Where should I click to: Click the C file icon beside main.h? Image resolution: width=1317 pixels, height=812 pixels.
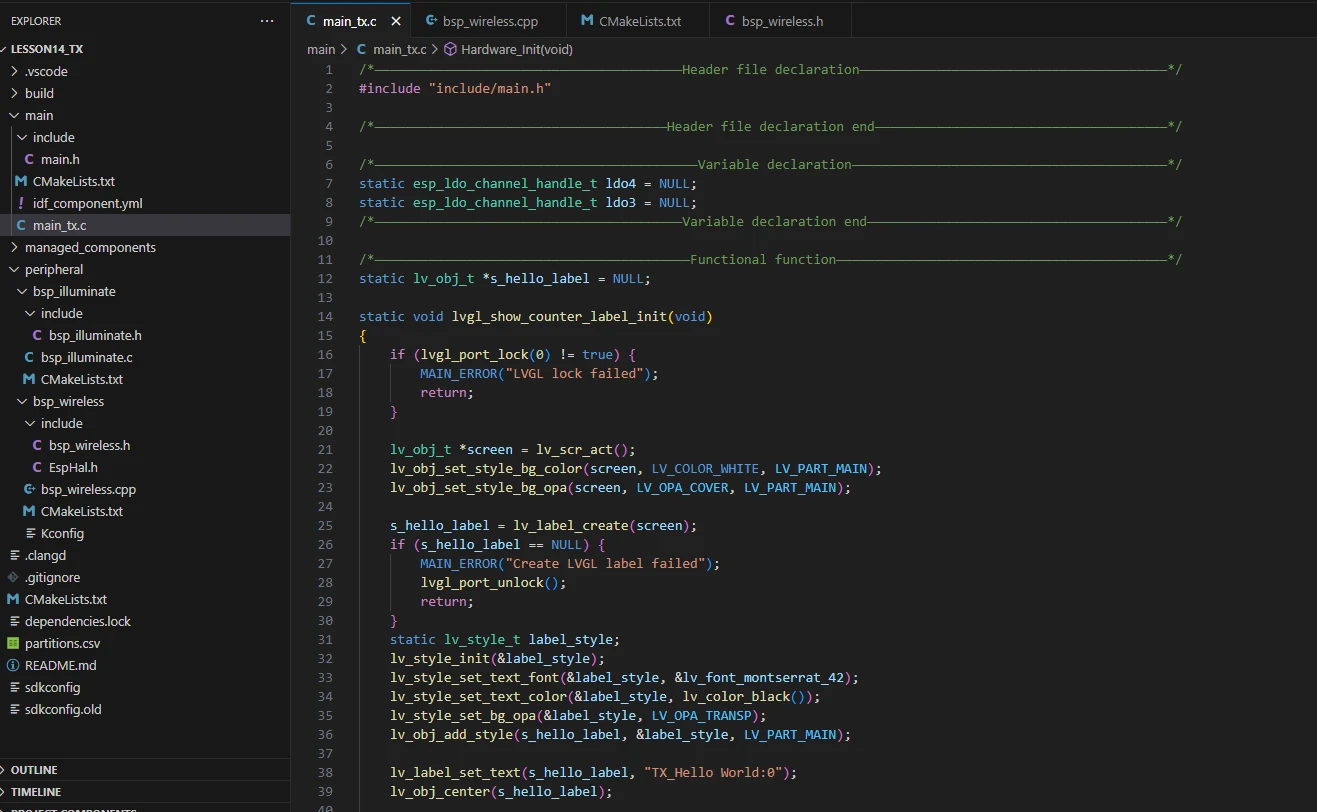coord(30,159)
